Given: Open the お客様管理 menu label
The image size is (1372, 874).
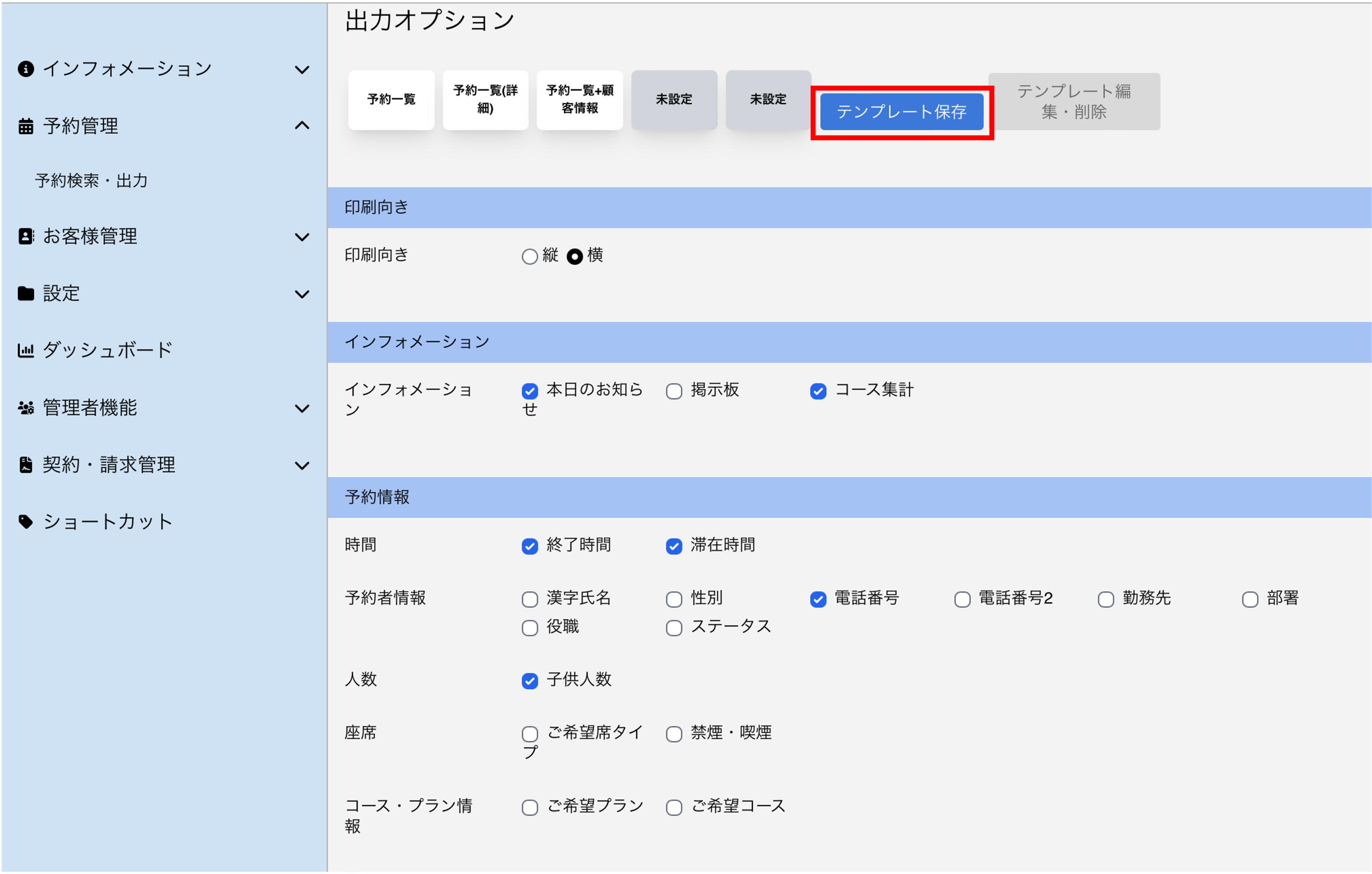Looking at the screenshot, I should [x=90, y=236].
